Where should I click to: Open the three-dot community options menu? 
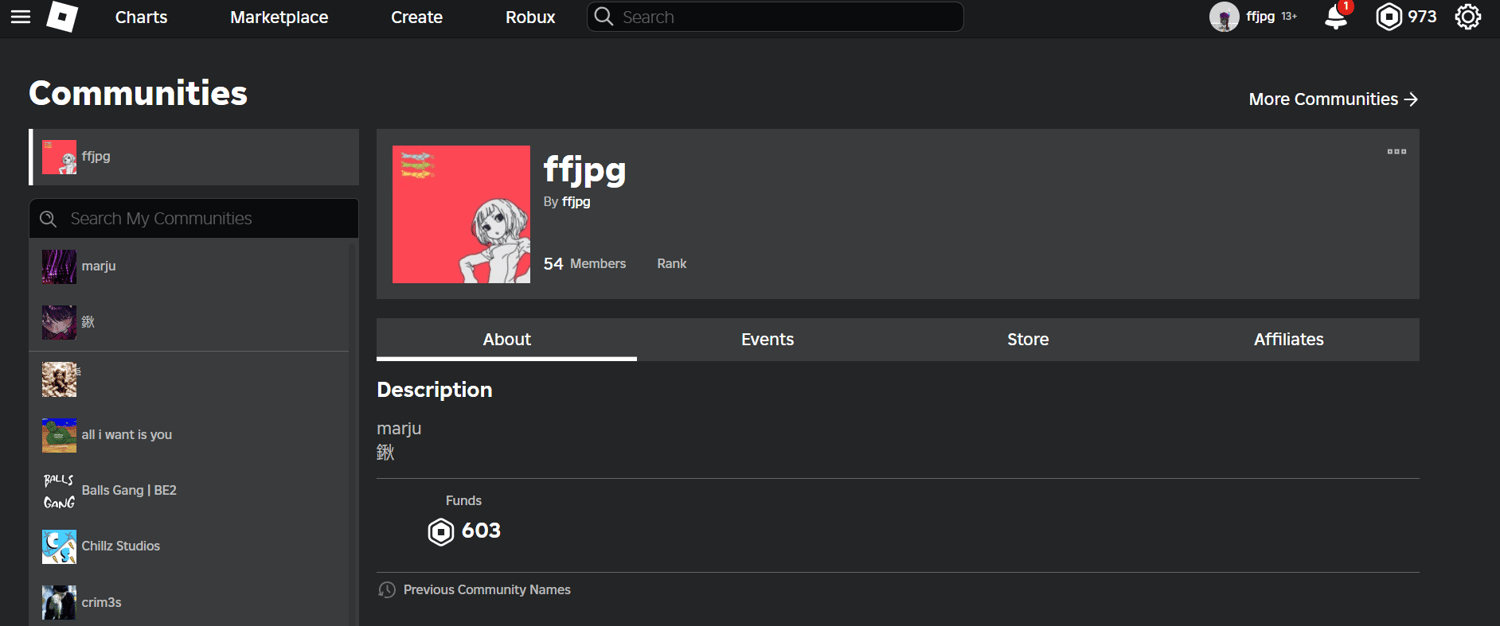(x=1397, y=152)
